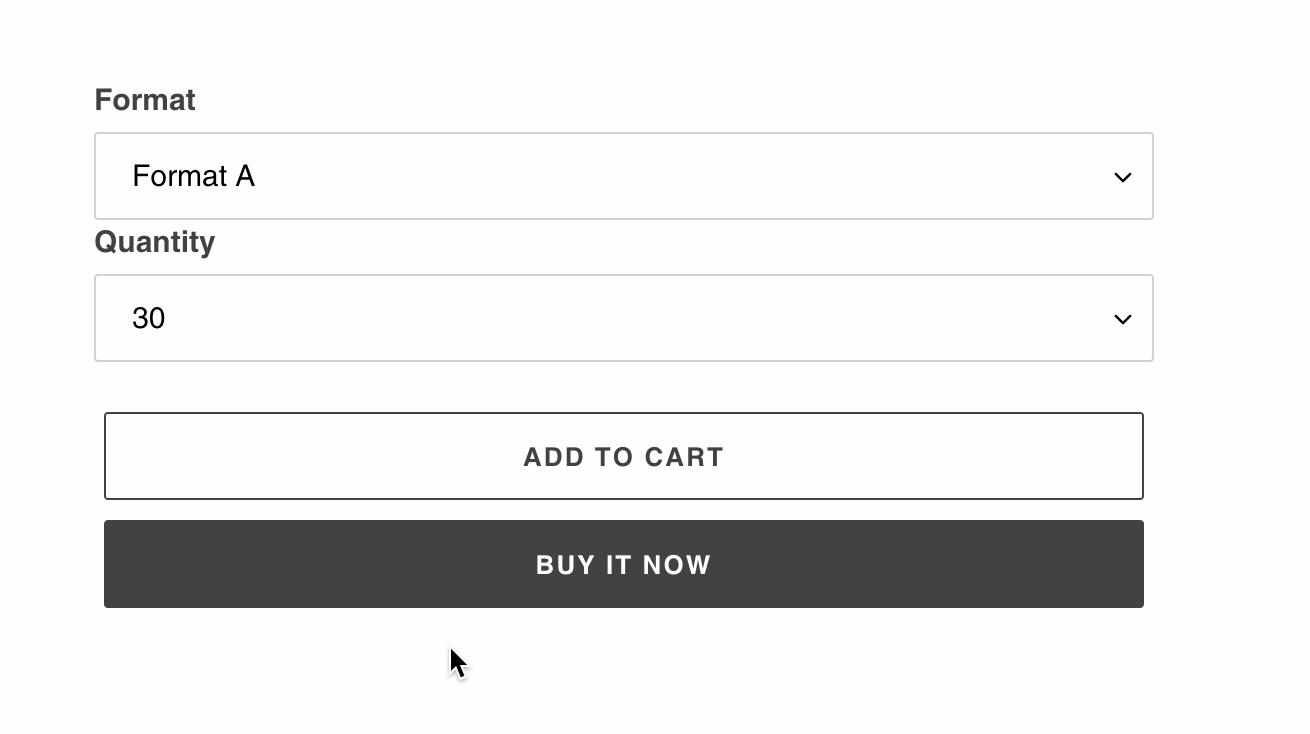
Task: Click the down arrow beside "Format A"
Action: coord(1122,177)
